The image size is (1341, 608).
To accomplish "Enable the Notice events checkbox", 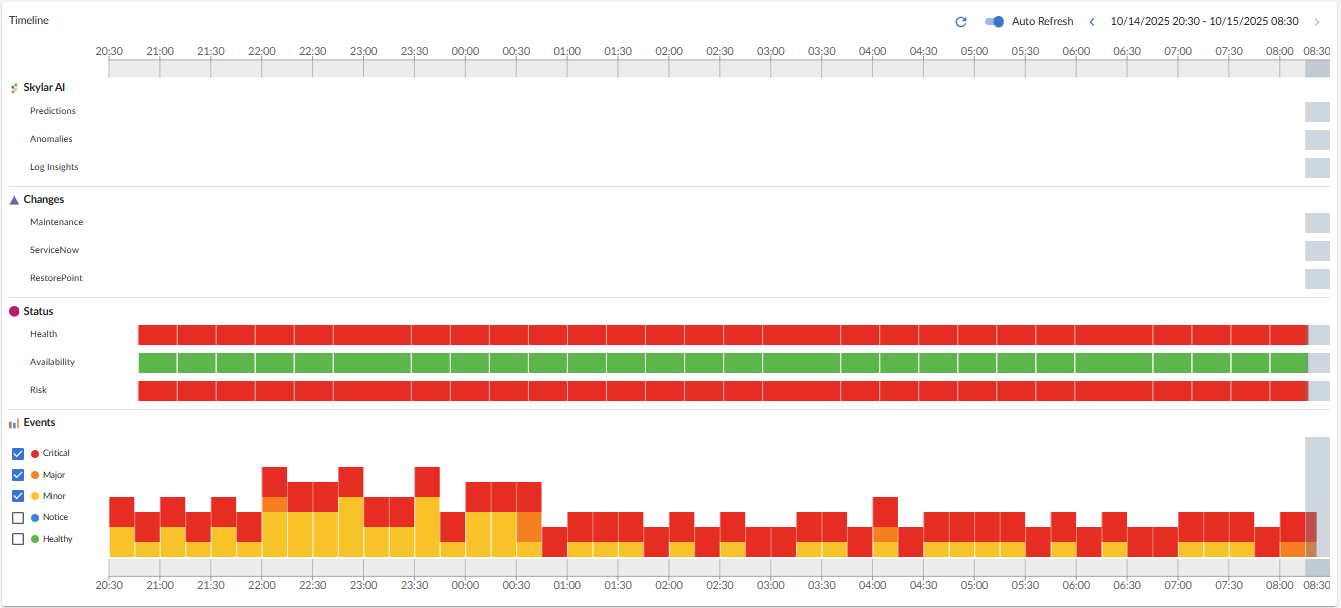I will pyautogui.click(x=18, y=518).
